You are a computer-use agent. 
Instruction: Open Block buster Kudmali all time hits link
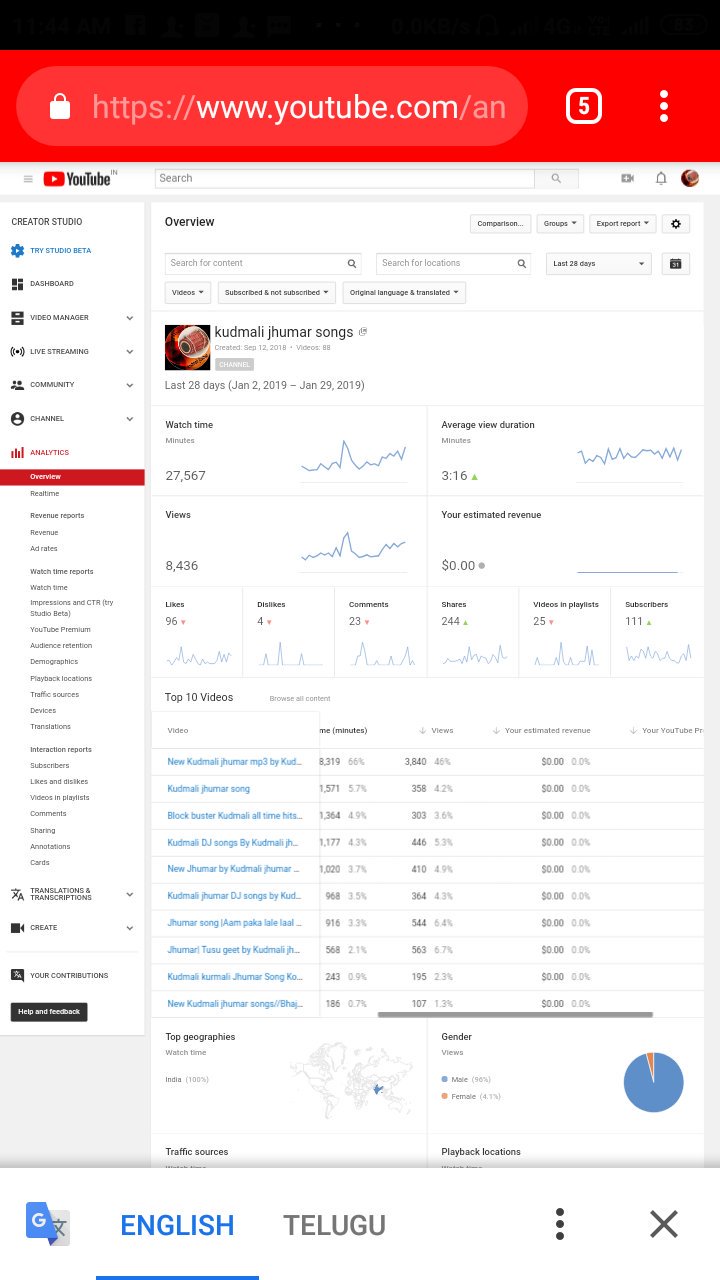pyautogui.click(x=234, y=816)
